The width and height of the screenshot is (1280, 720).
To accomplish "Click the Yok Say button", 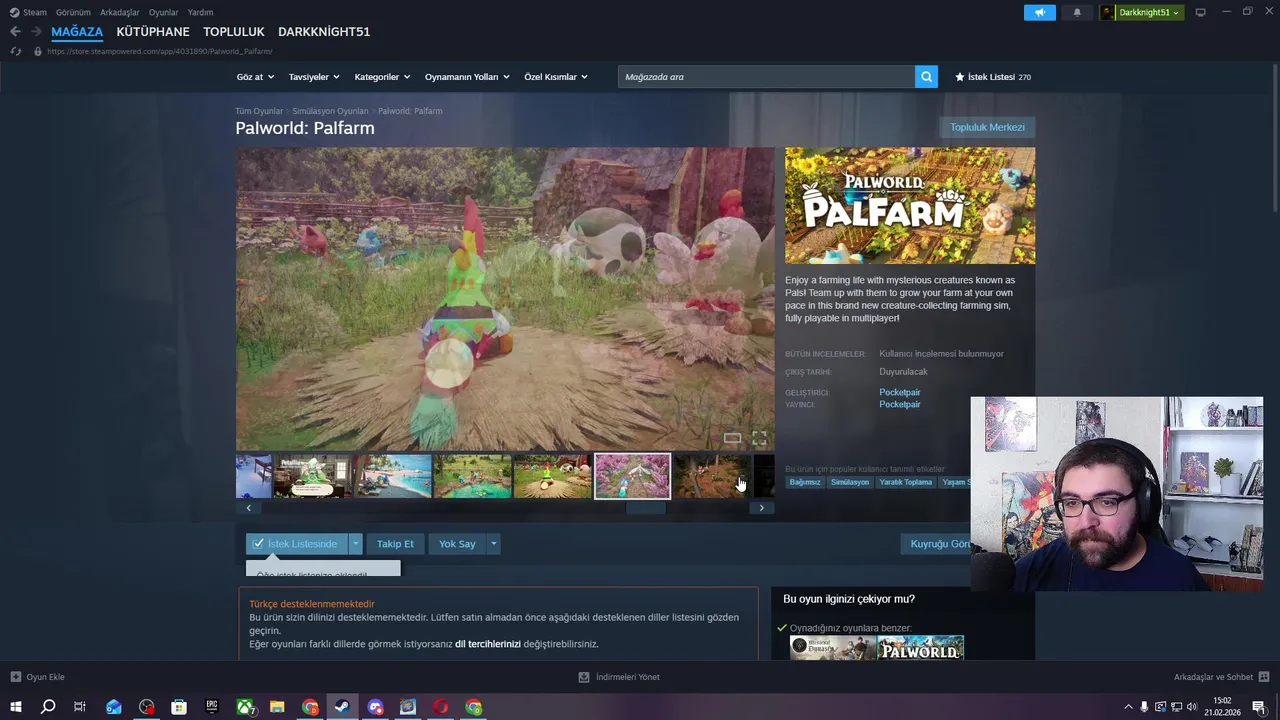I will 457,544.
